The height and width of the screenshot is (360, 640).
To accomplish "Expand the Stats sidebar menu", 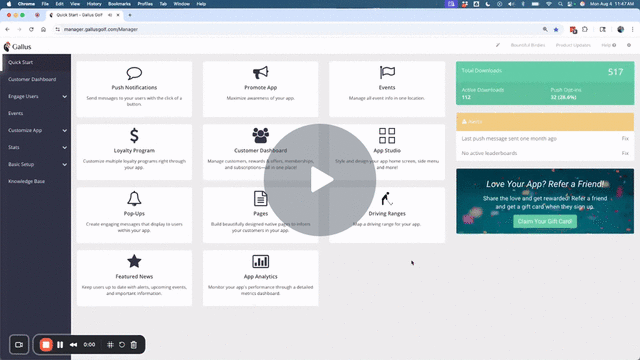I will tap(36, 147).
